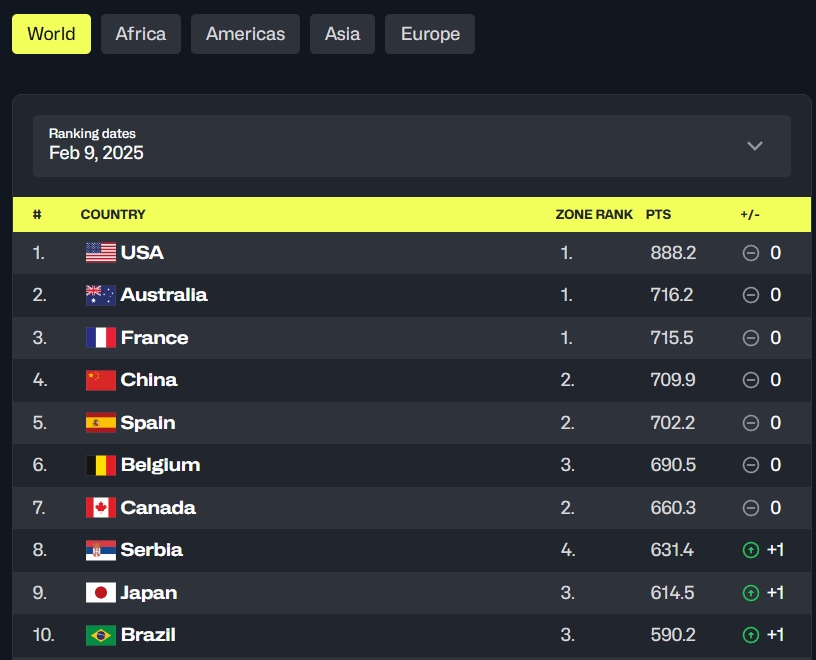816x660 pixels.
Task: Click the Australia flag icon
Action: point(100,295)
